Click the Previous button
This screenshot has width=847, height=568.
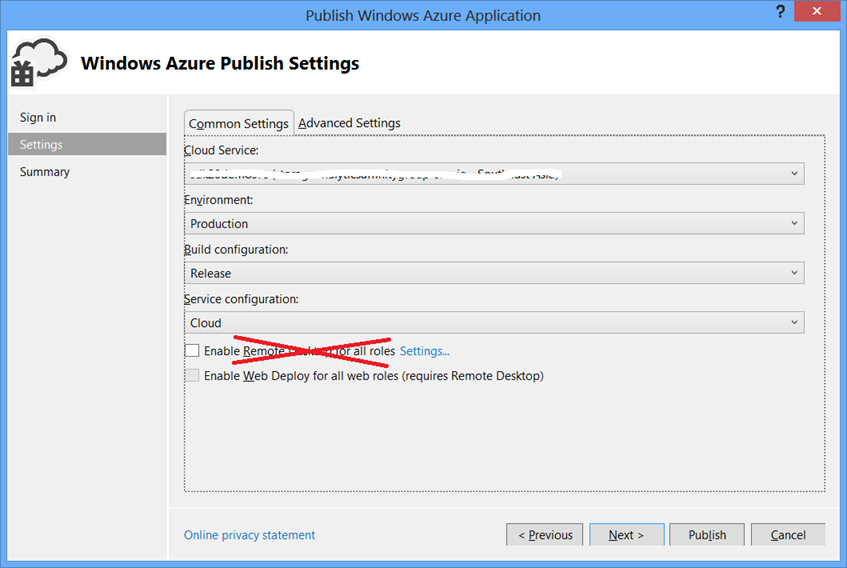544,535
